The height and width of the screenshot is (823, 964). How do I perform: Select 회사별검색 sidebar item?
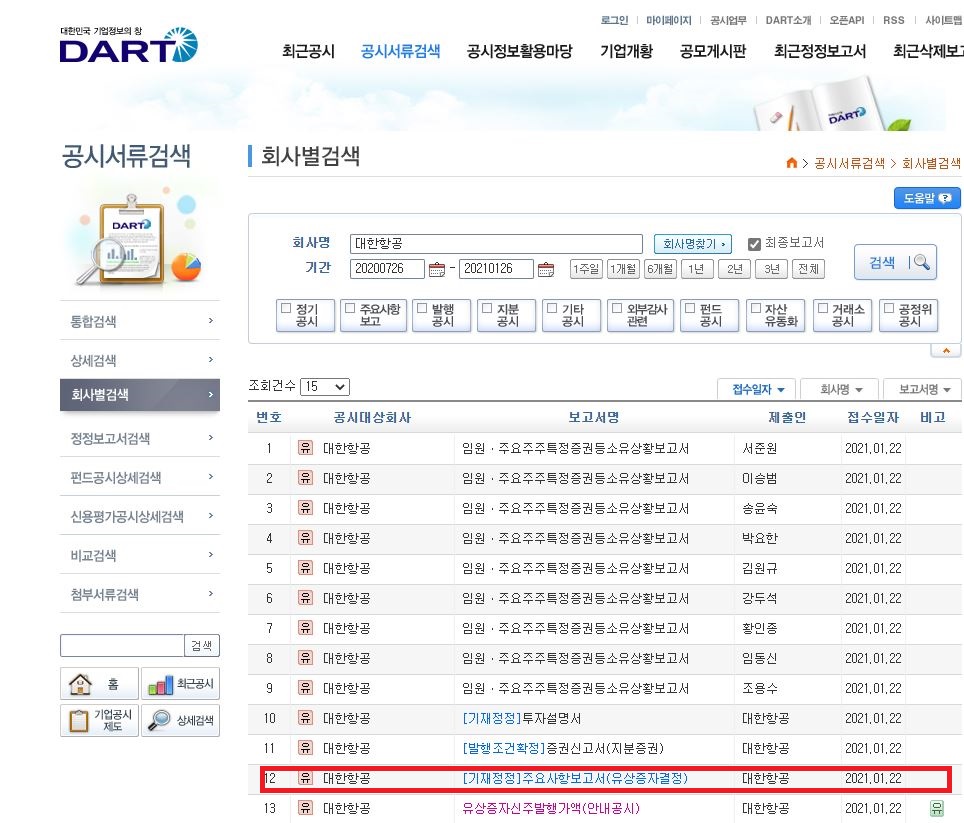140,395
